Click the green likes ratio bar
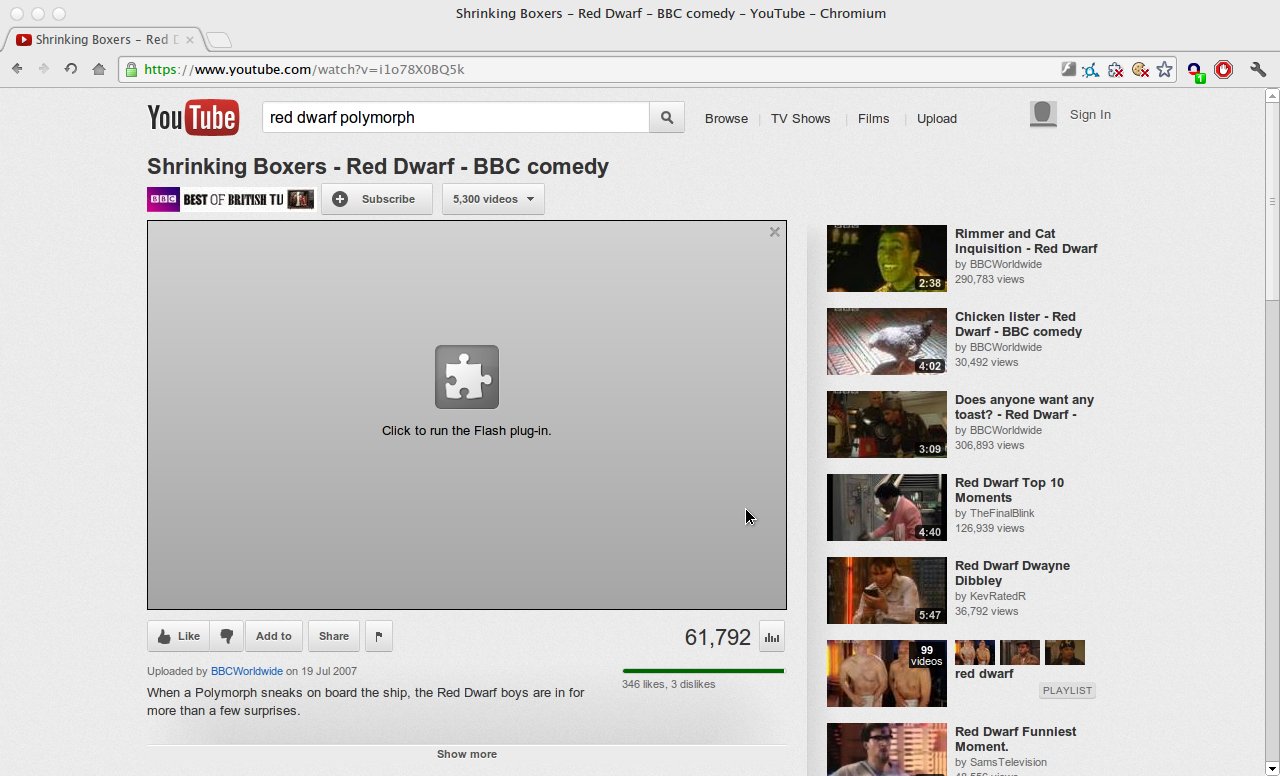Viewport: 1280px width, 776px height. tap(703, 671)
